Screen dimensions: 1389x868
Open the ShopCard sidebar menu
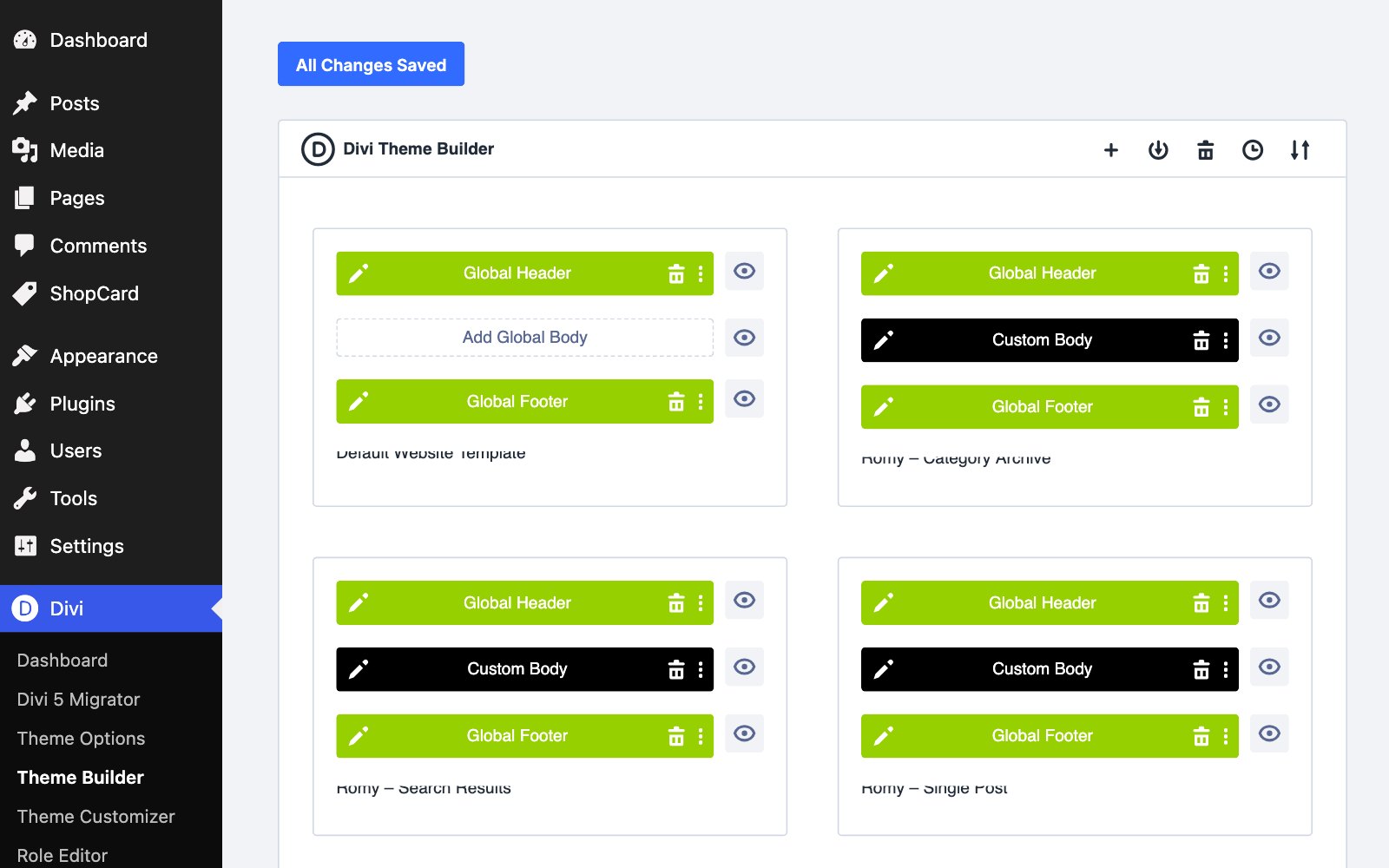tap(111, 293)
